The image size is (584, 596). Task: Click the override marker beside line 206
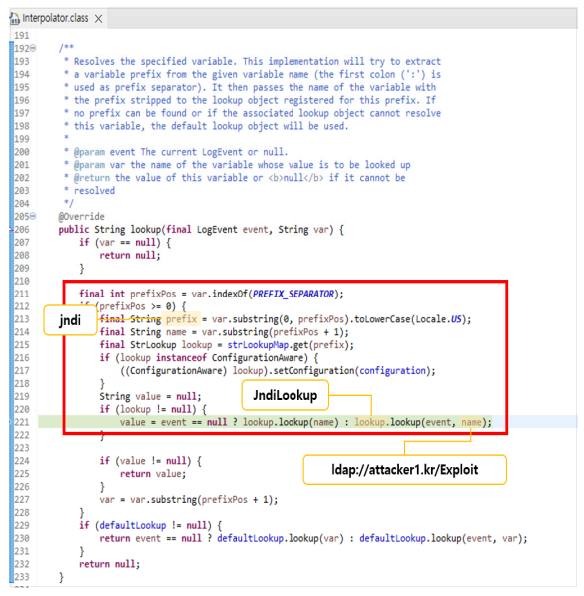point(11,230)
